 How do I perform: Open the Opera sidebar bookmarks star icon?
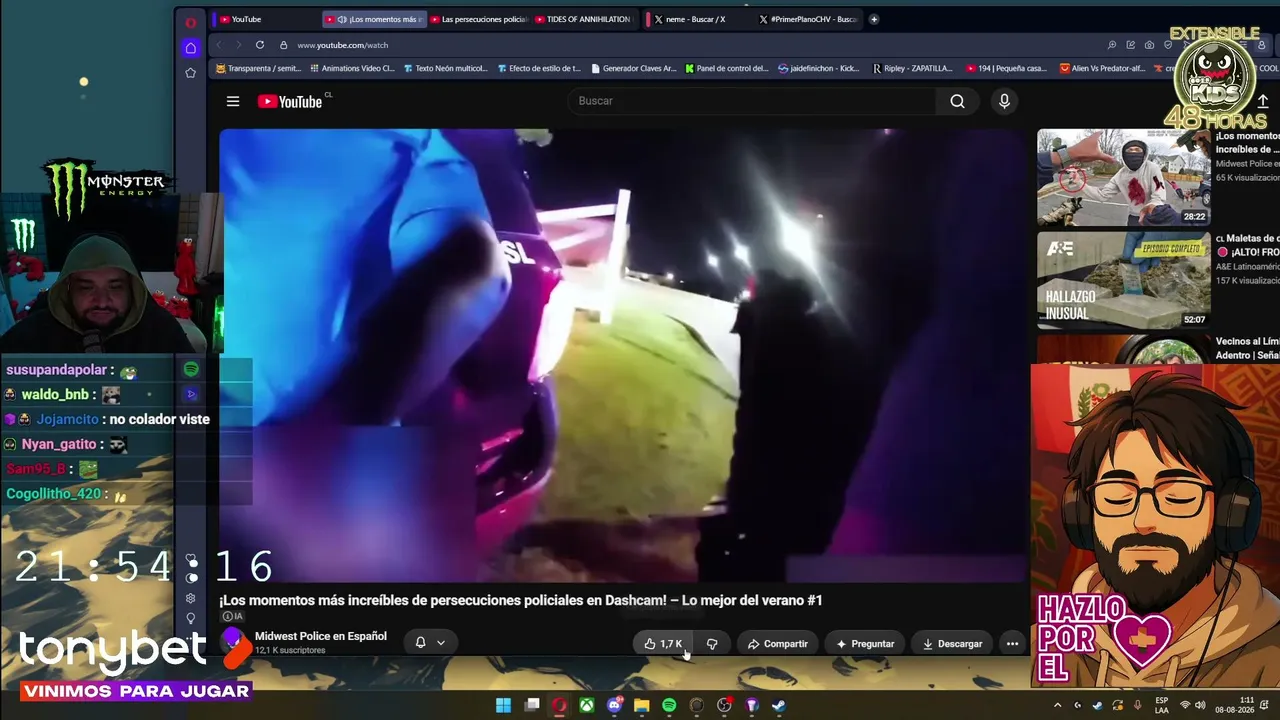190,73
